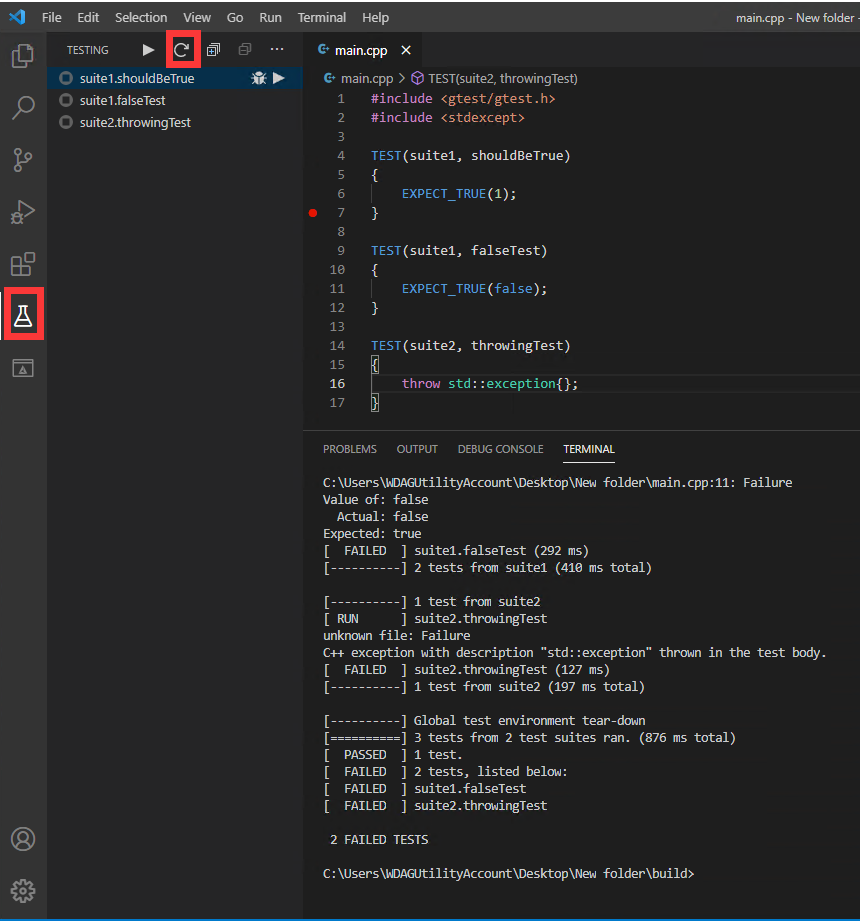The width and height of the screenshot is (860, 921).
Task: Open the Extensions view
Action: 23,264
